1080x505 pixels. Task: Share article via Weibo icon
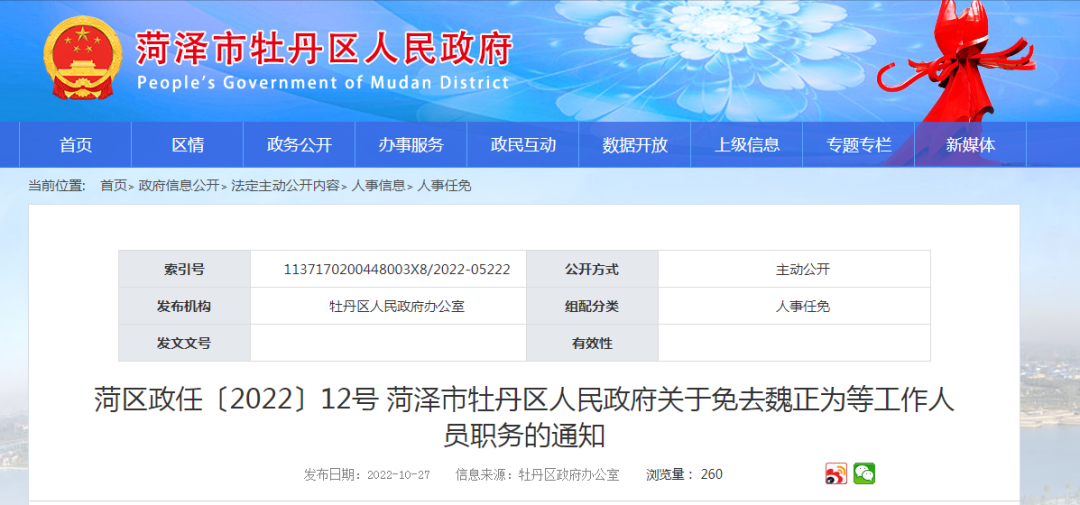point(836,474)
